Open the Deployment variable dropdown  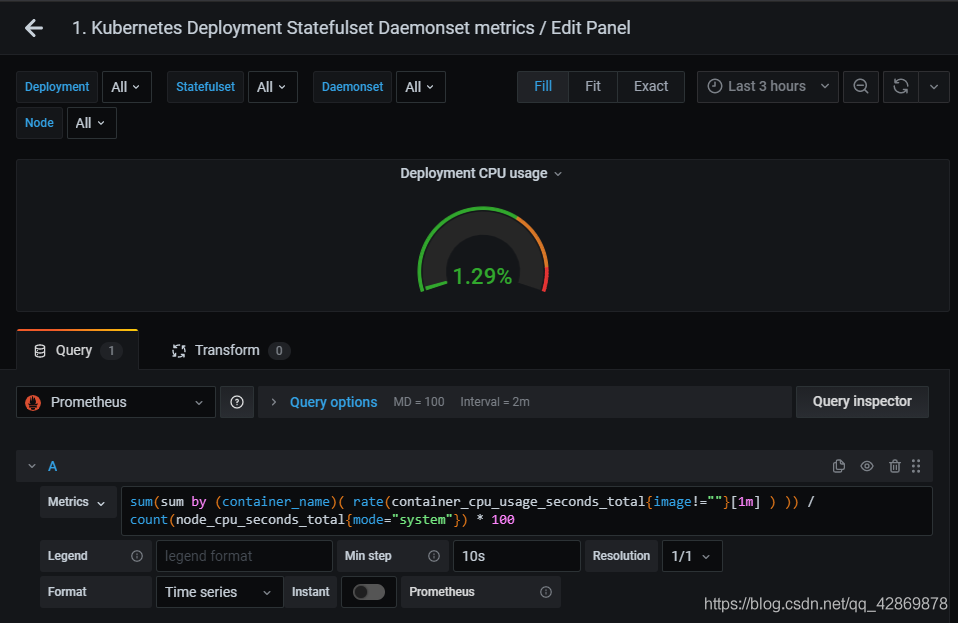click(x=126, y=87)
